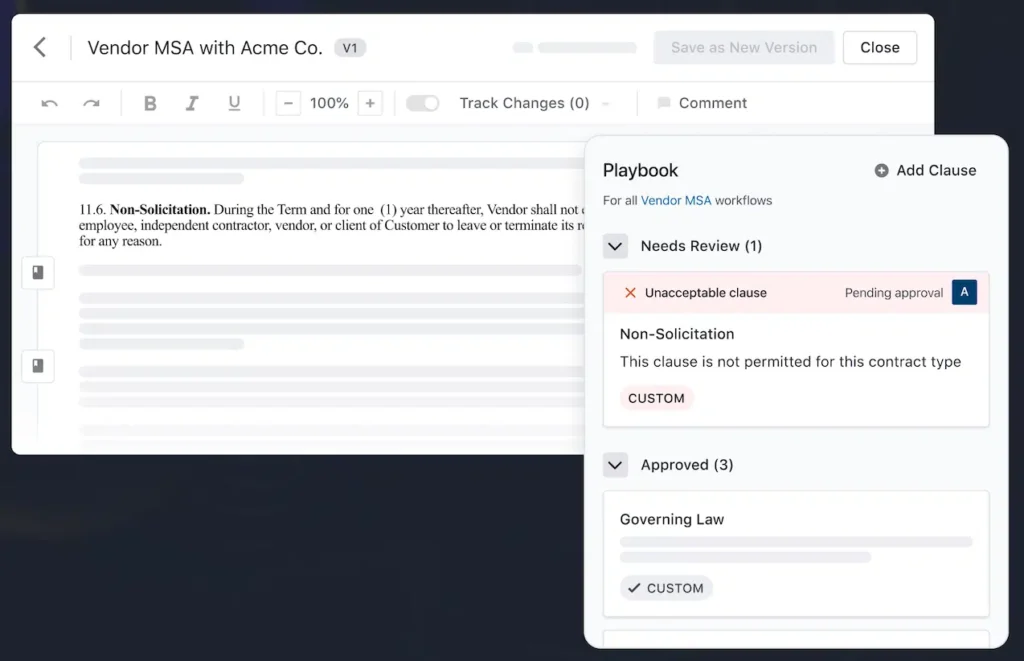Collapse the Needs Review section
1024x661 pixels.
tap(615, 245)
